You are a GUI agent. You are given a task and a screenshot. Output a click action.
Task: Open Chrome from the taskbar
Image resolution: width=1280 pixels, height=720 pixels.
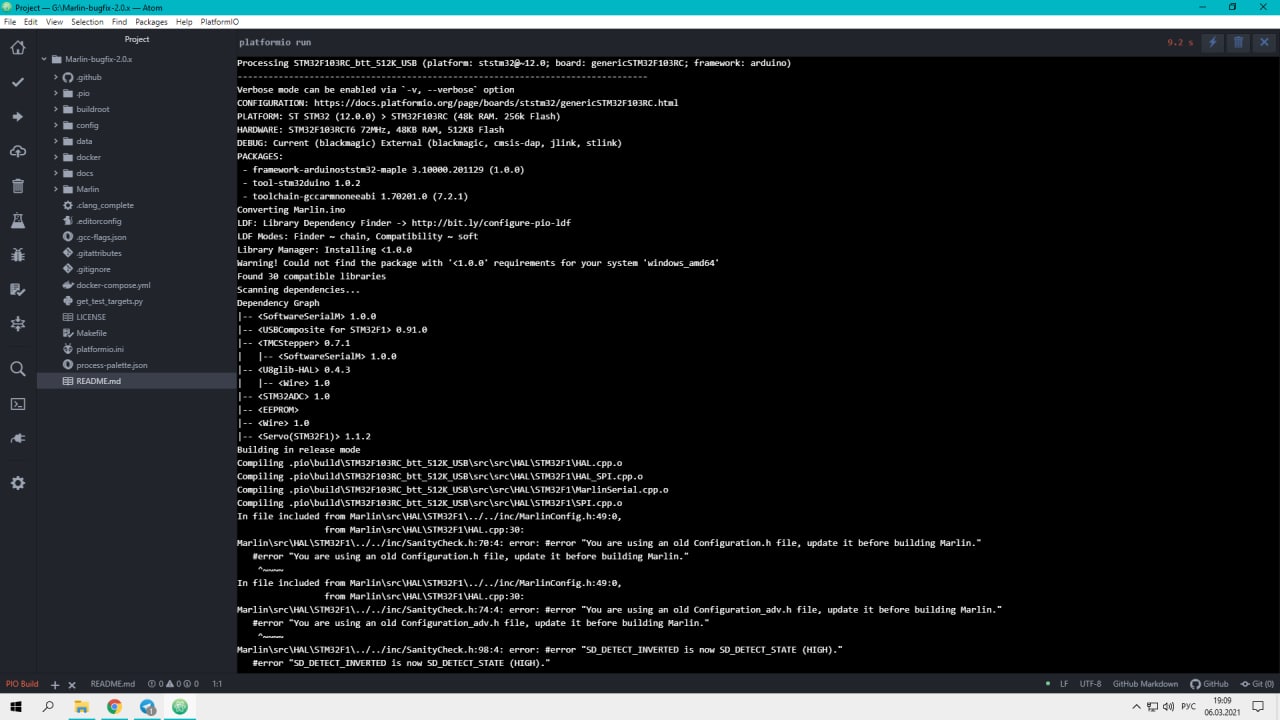pyautogui.click(x=114, y=706)
